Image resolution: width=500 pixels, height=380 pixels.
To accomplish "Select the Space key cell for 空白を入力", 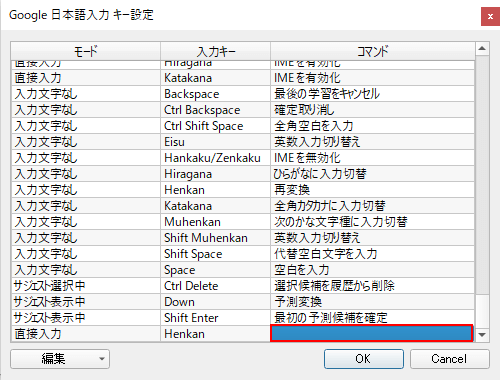I will click(215, 270).
